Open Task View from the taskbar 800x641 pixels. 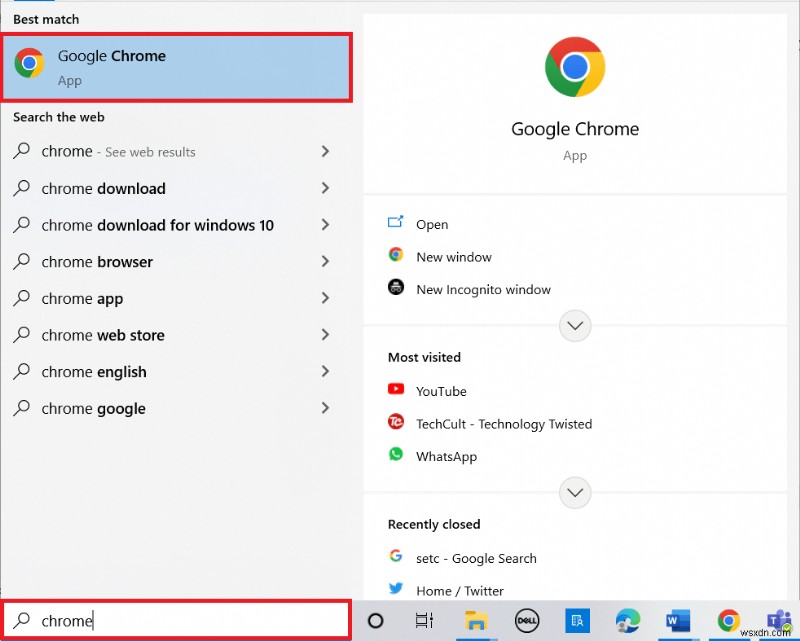[x=427, y=621]
